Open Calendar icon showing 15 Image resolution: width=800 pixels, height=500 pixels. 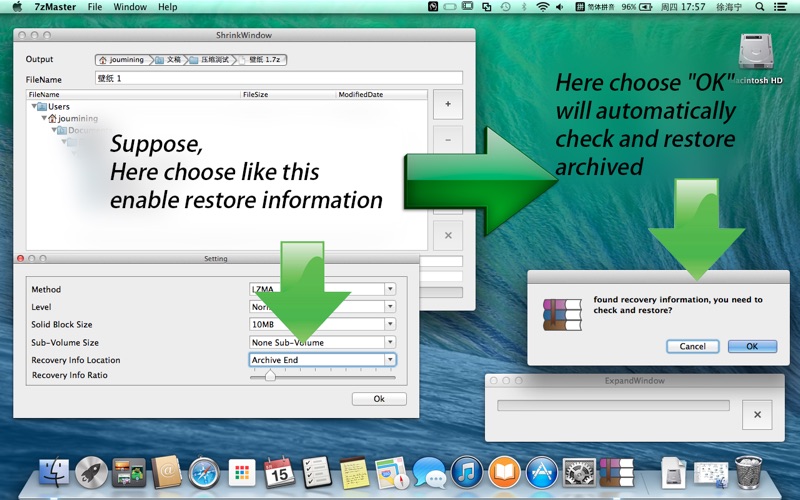pos(279,472)
